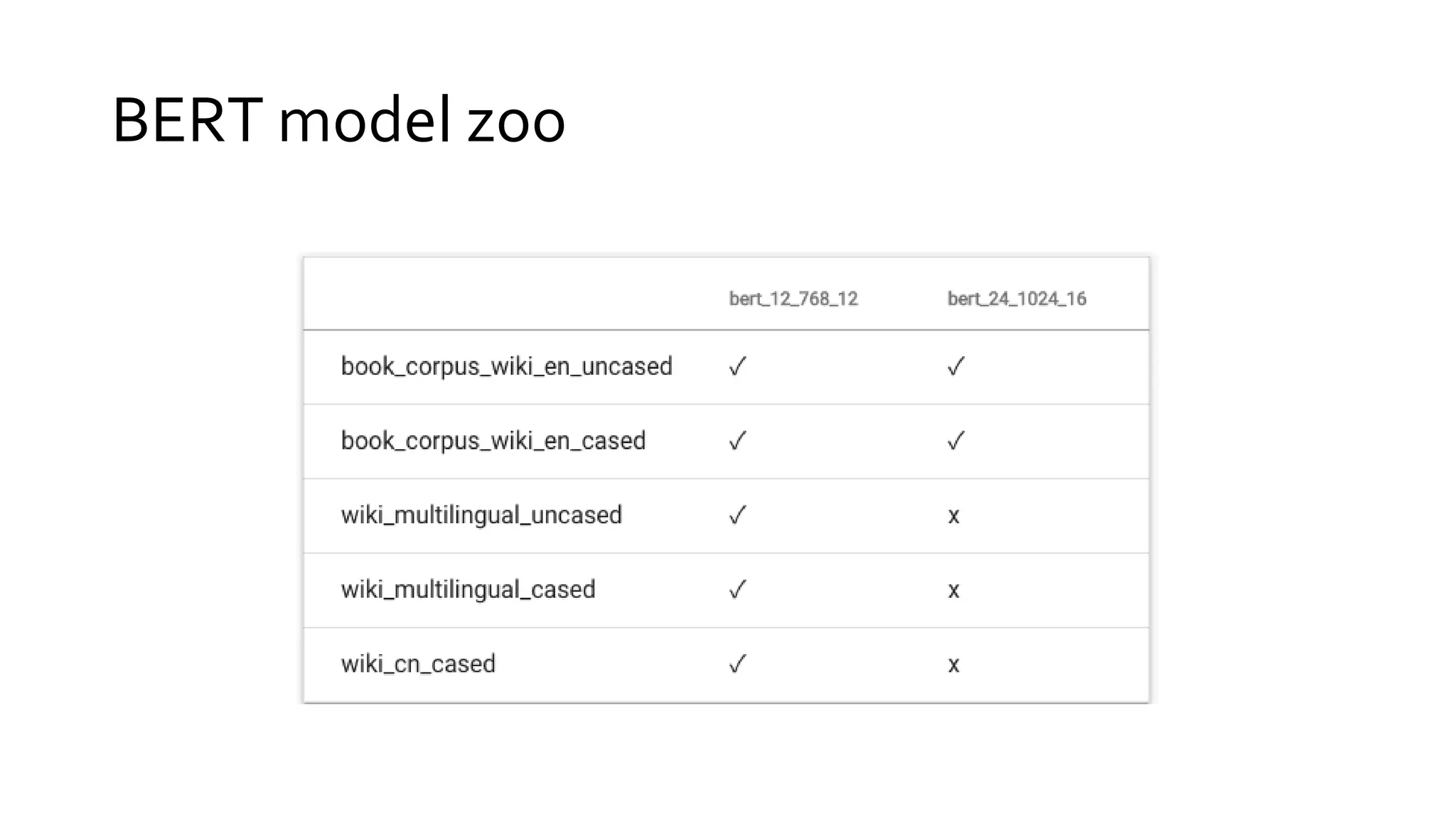Click the book_corpus_wiki_en_uncased row label

(x=506, y=367)
